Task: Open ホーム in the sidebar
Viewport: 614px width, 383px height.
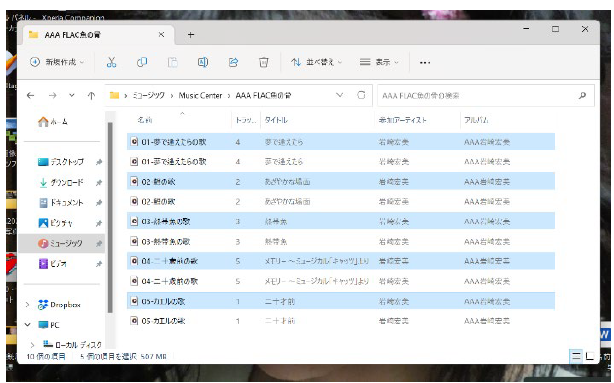Action: click(52, 122)
